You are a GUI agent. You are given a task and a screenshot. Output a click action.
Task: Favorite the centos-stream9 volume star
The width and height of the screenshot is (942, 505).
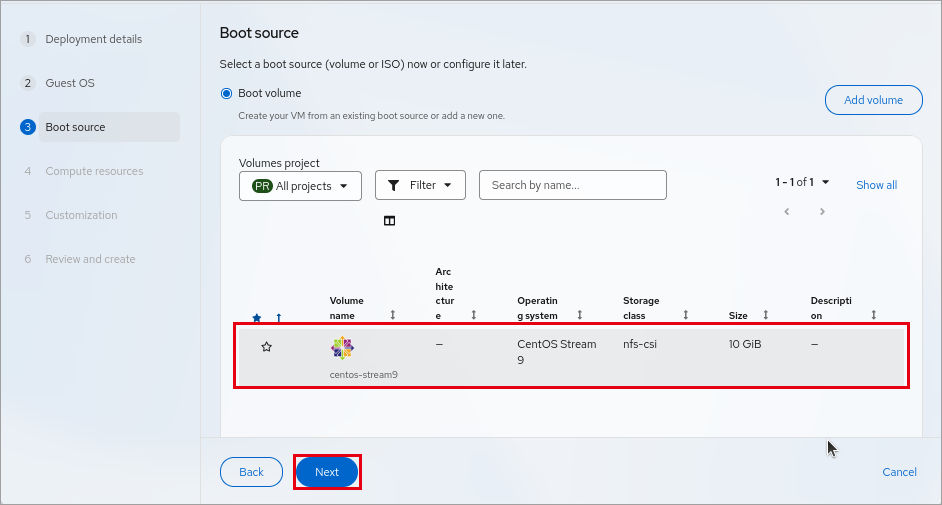pos(267,346)
